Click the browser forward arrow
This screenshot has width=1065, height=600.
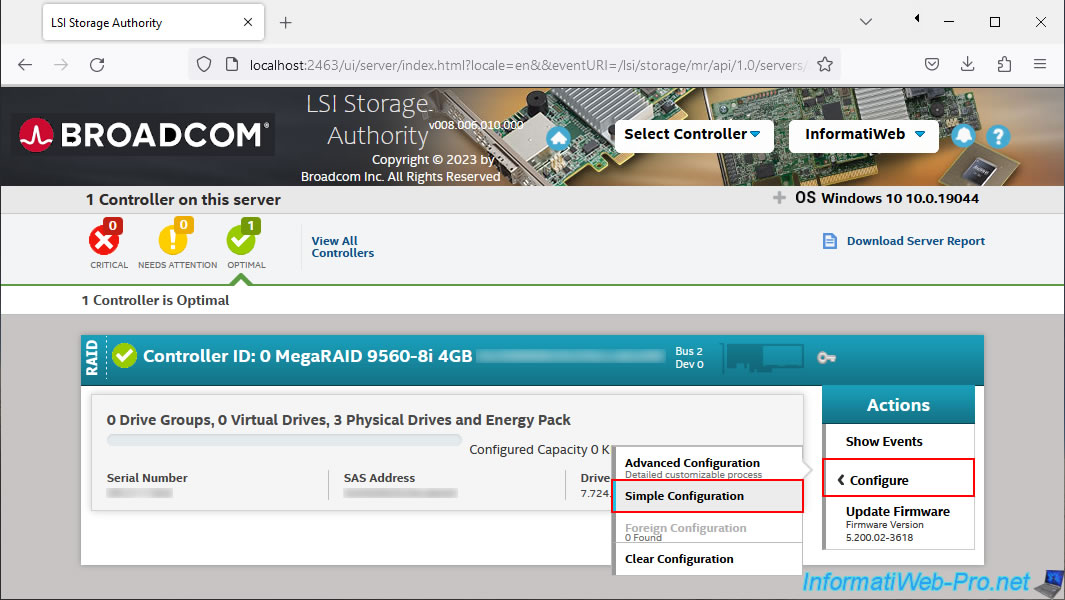(61, 65)
